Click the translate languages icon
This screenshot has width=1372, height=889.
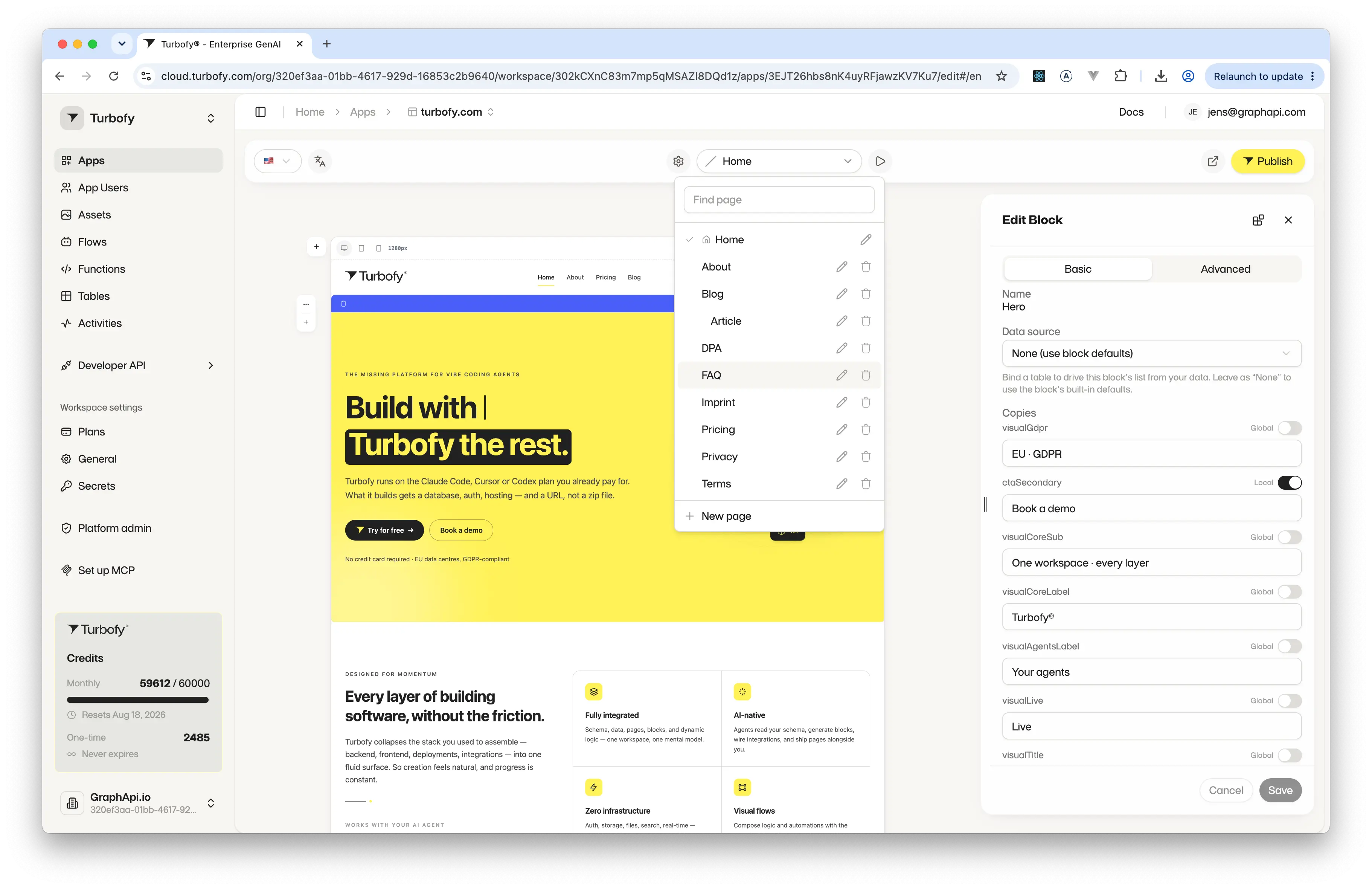coord(320,161)
